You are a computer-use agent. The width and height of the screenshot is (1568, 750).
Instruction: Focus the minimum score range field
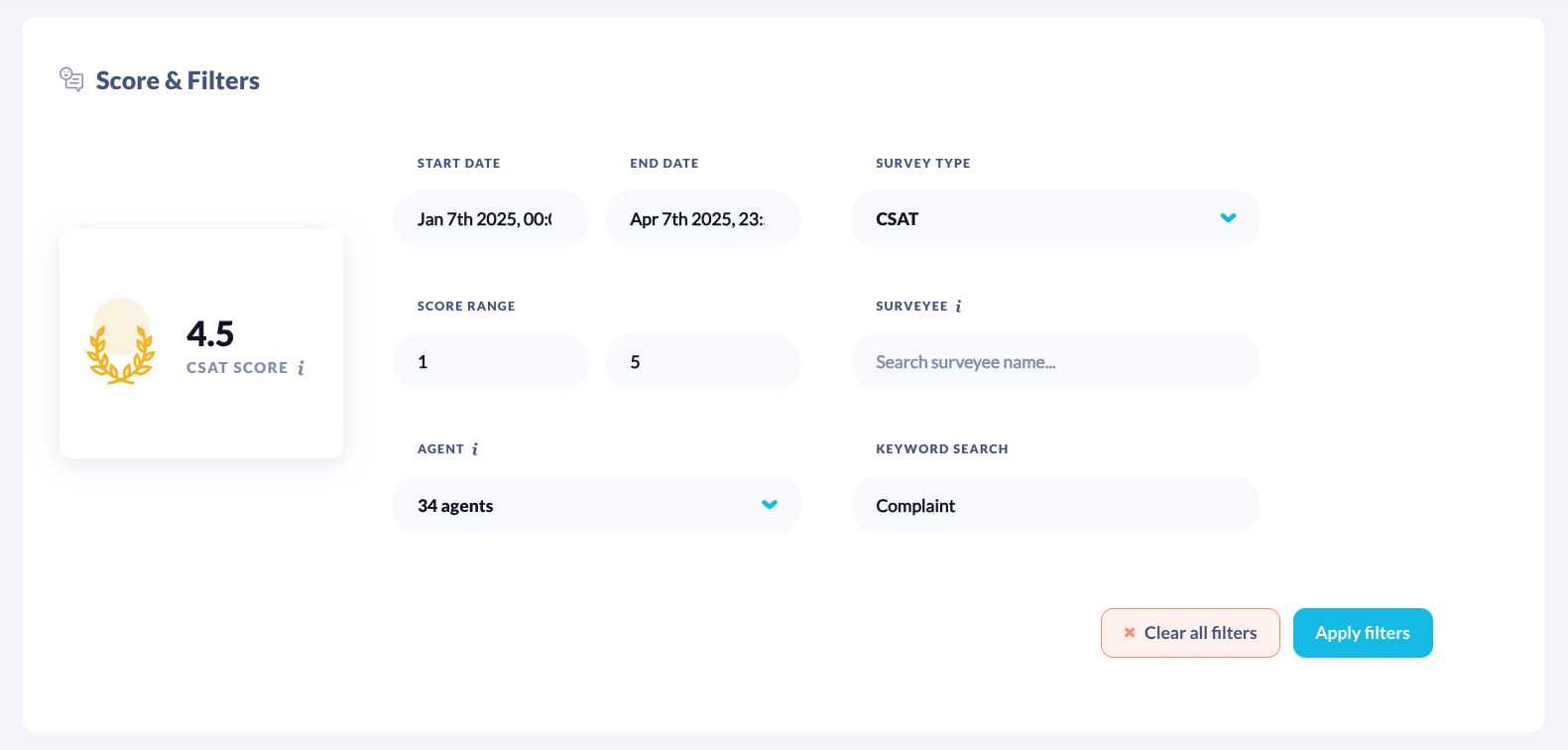(490, 362)
